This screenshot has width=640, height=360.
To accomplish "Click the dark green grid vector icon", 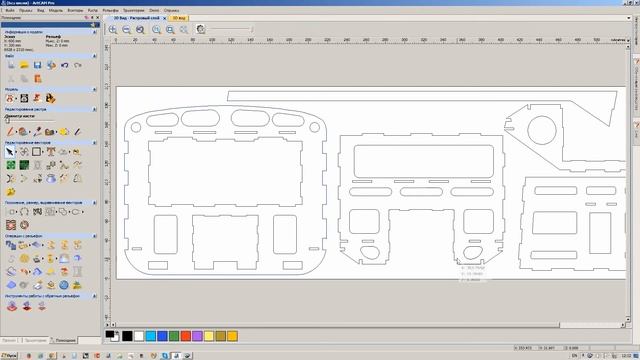I will [x=24, y=165].
